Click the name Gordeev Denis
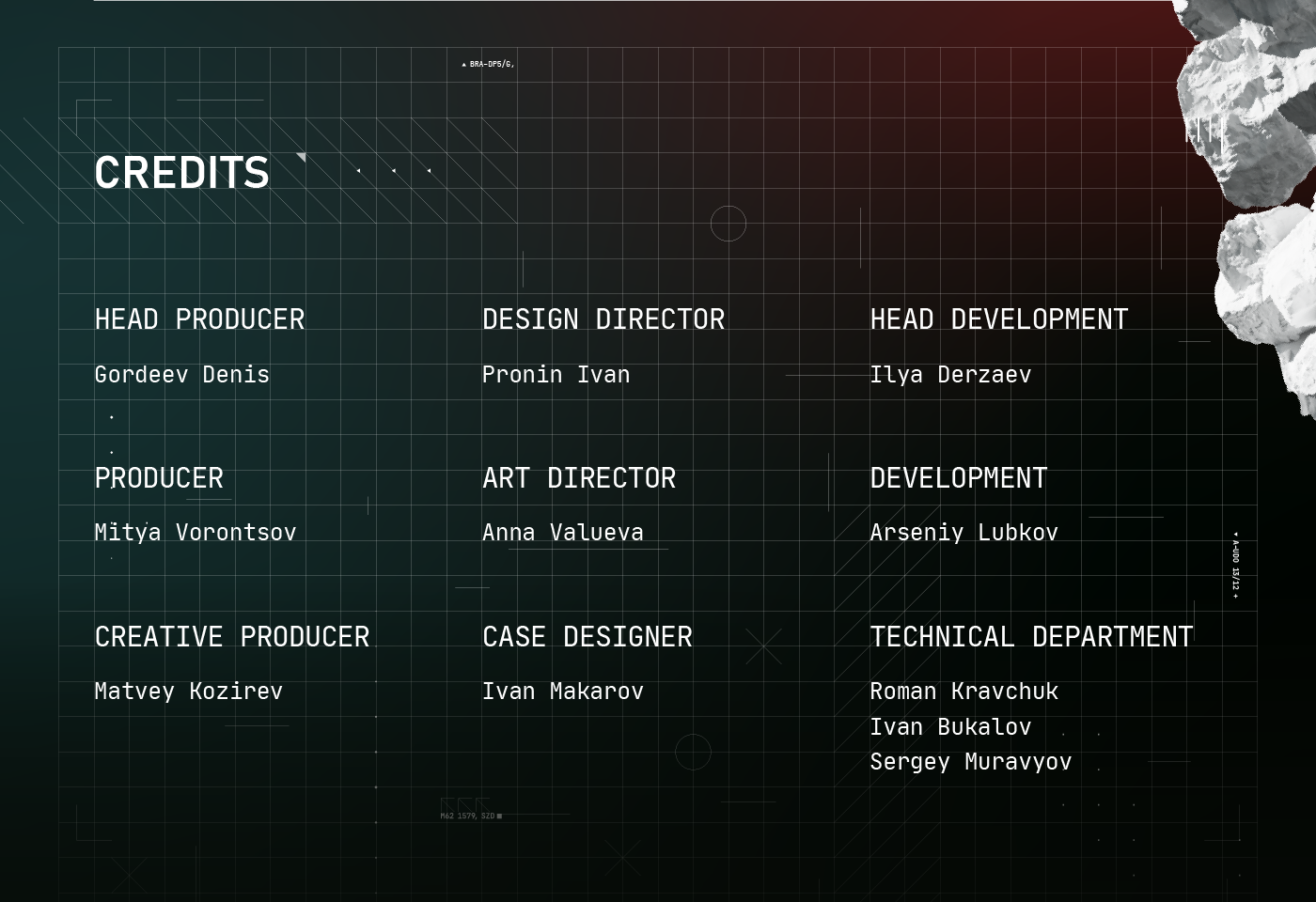The width and height of the screenshot is (1316, 902). [x=181, y=375]
